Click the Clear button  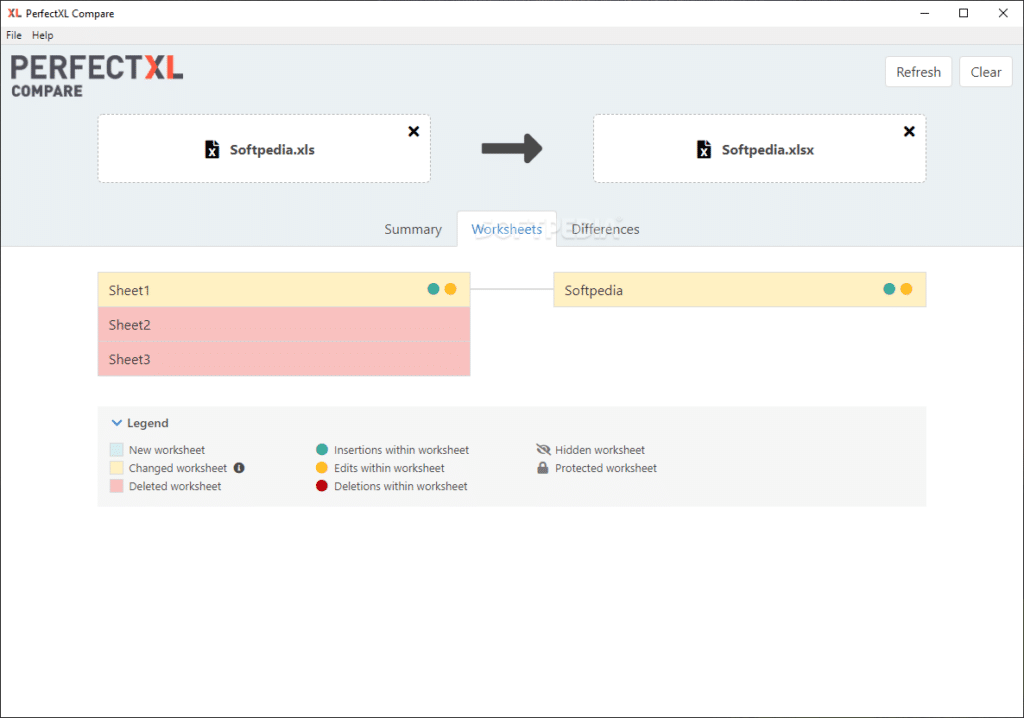click(x=985, y=72)
